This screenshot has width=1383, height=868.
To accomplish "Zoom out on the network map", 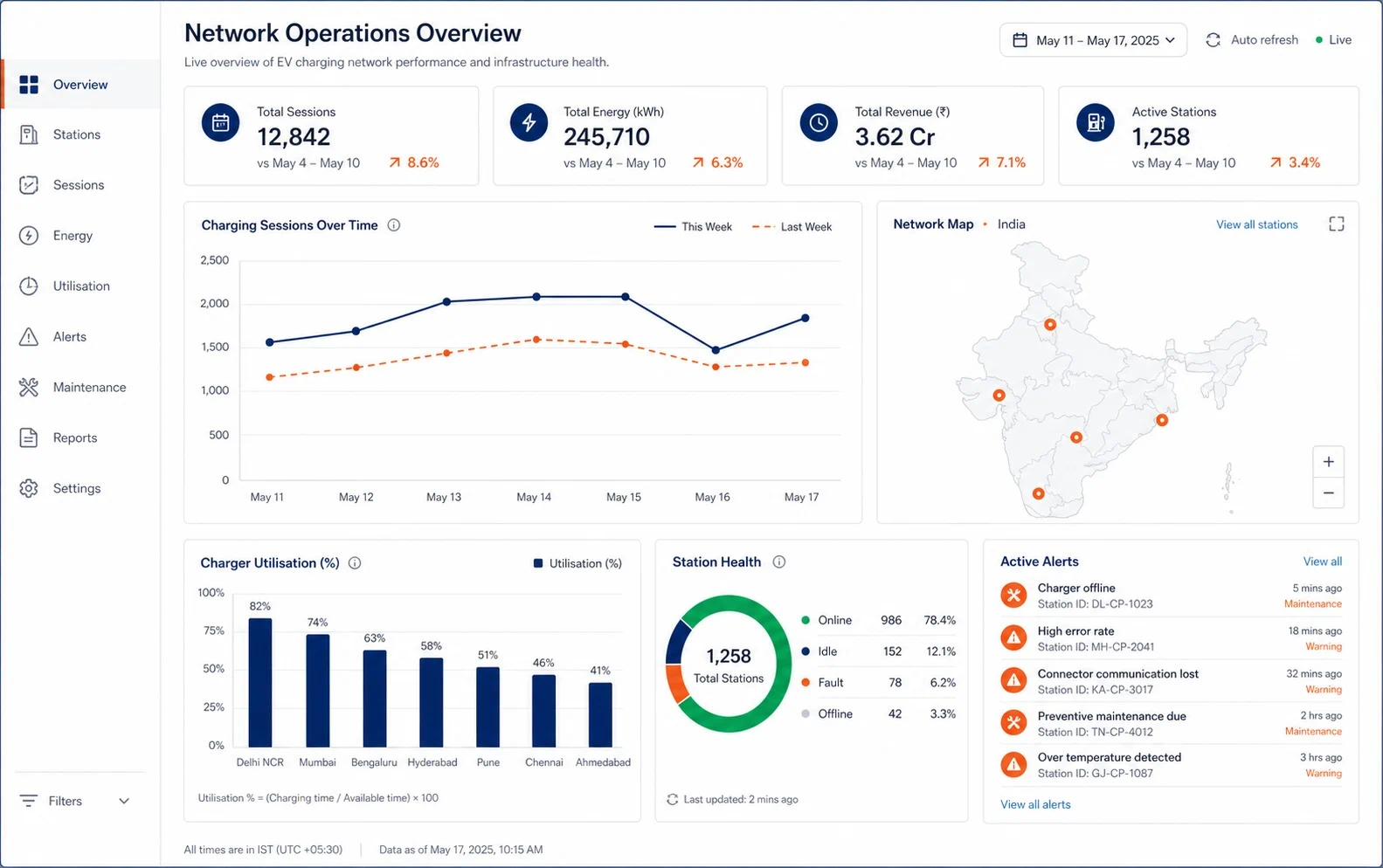I will pyautogui.click(x=1328, y=493).
